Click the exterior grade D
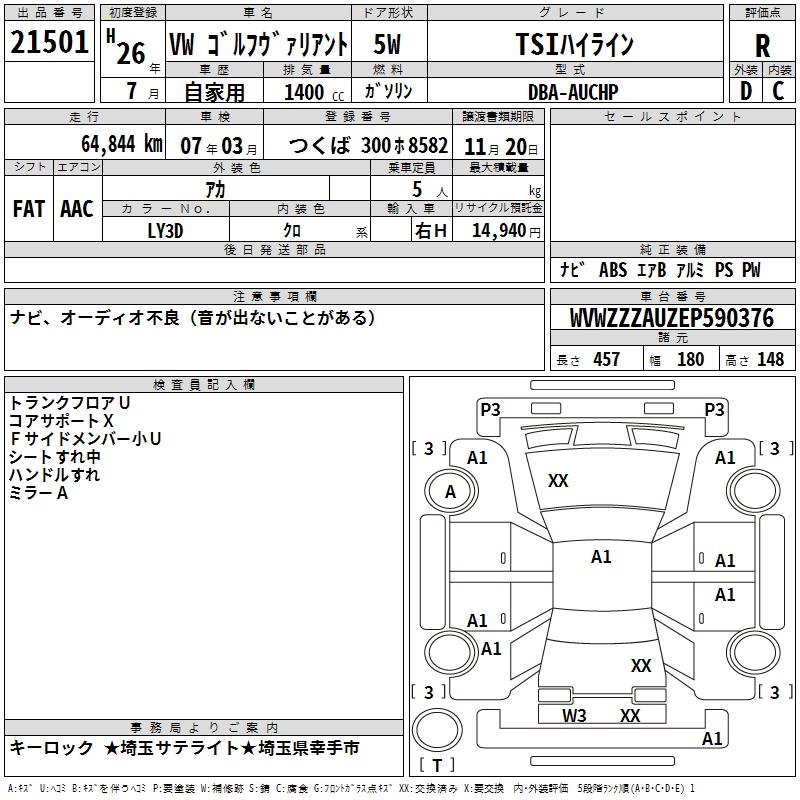 (x=745, y=91)
